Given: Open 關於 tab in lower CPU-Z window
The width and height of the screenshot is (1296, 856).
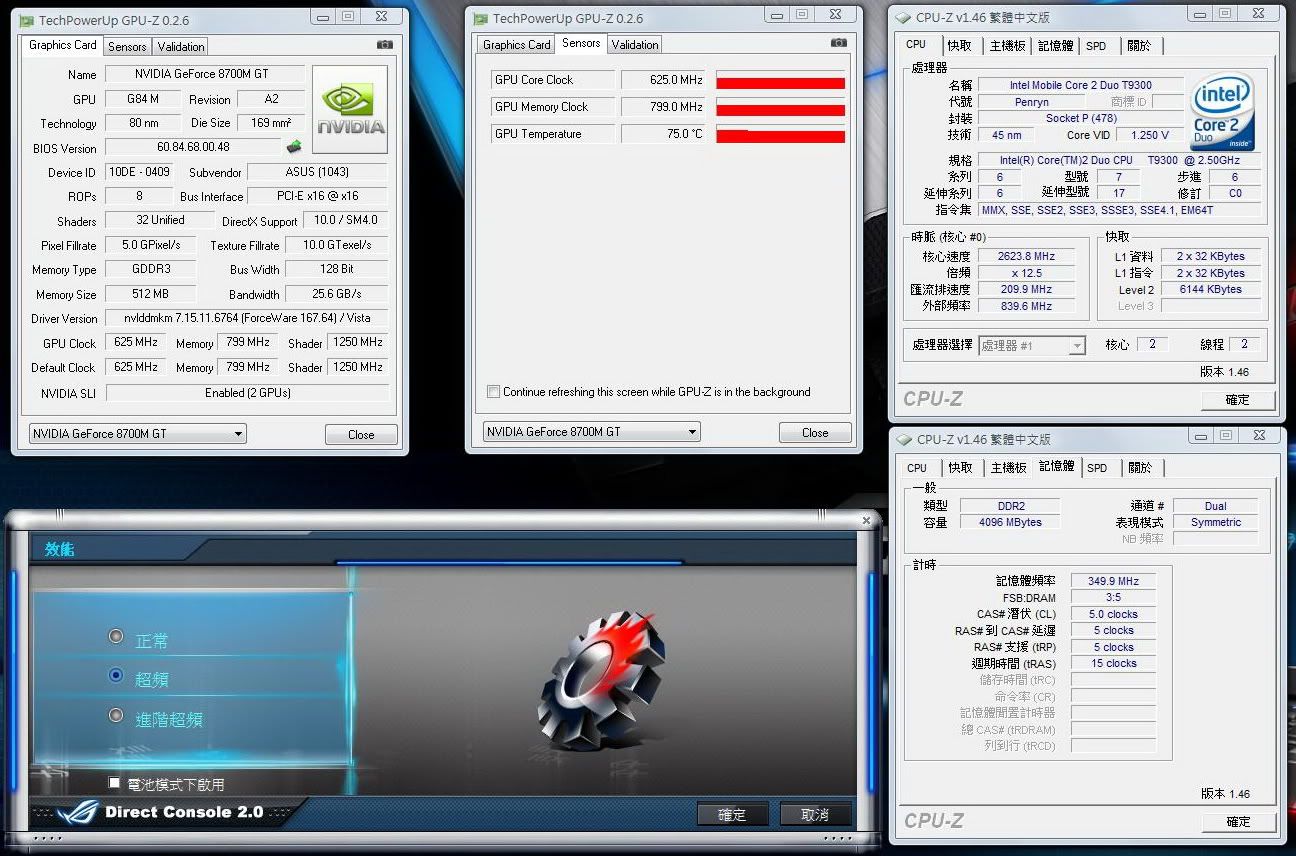Looking at the screenshot, I should coord(1140,468).
